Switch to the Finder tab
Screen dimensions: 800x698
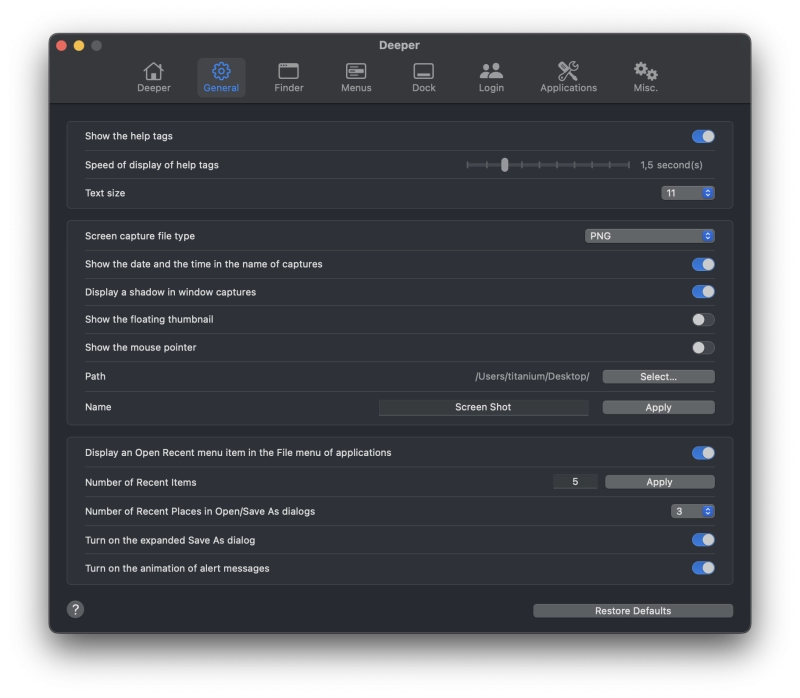click(289, 77)
